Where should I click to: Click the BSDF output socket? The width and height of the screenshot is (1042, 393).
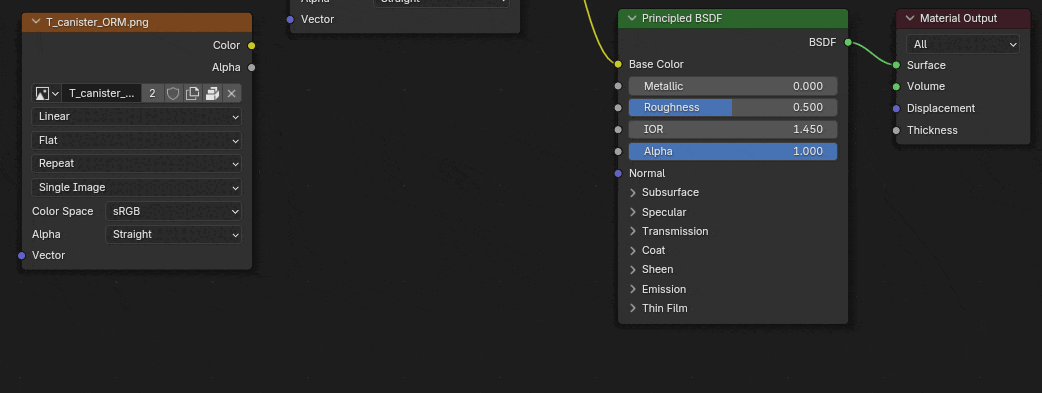pyautogui.click(x=848, y=42)
